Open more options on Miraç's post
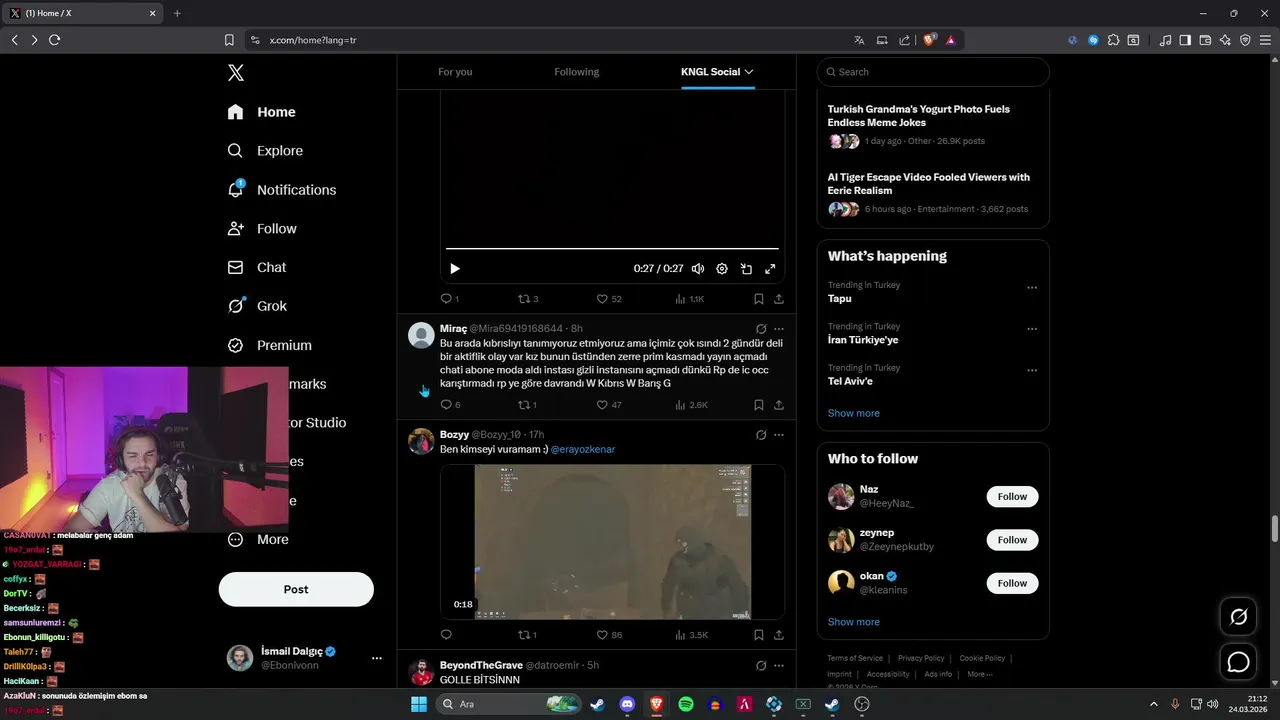This screenshot has height=720, width=1280. [x=779, y=329]
